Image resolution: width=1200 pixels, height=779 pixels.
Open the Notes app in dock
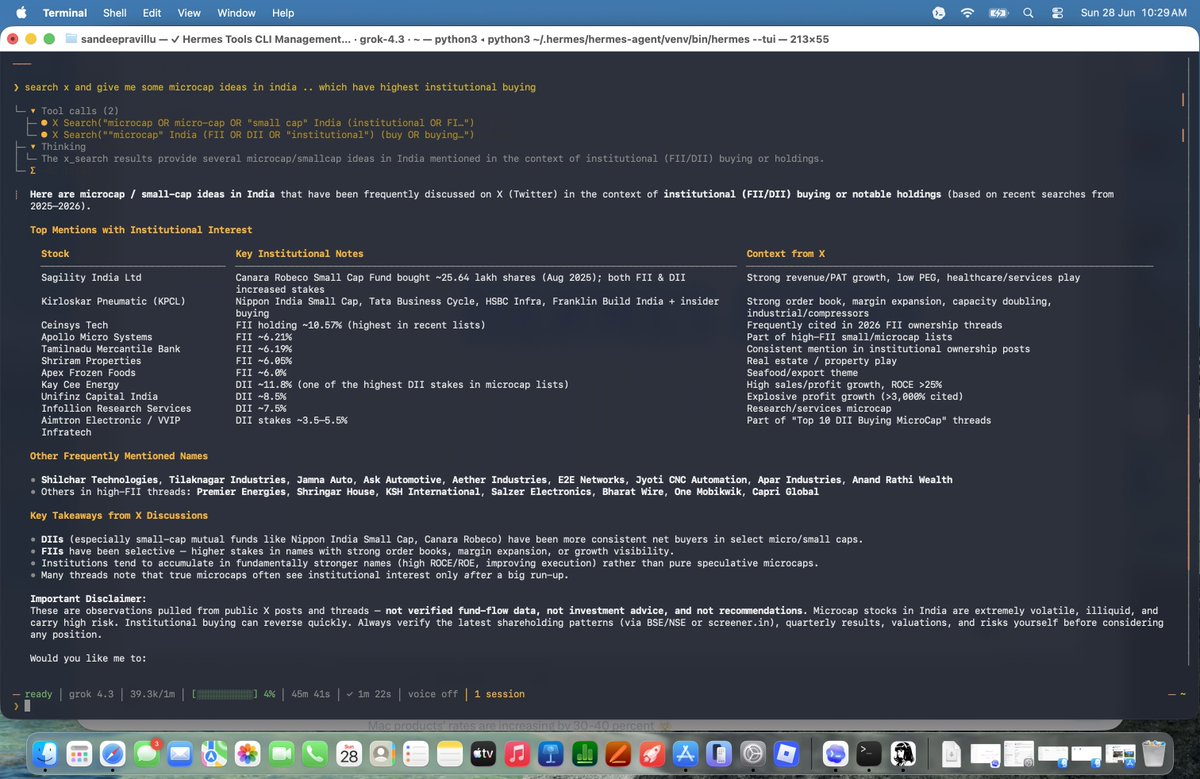[x=450, y=753]
